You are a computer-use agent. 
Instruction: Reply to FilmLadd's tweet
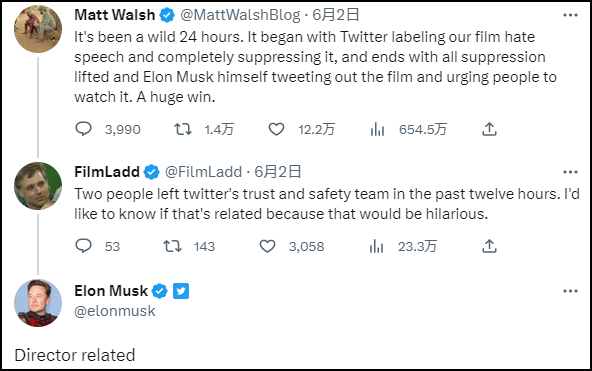click(x=83, y=246)
